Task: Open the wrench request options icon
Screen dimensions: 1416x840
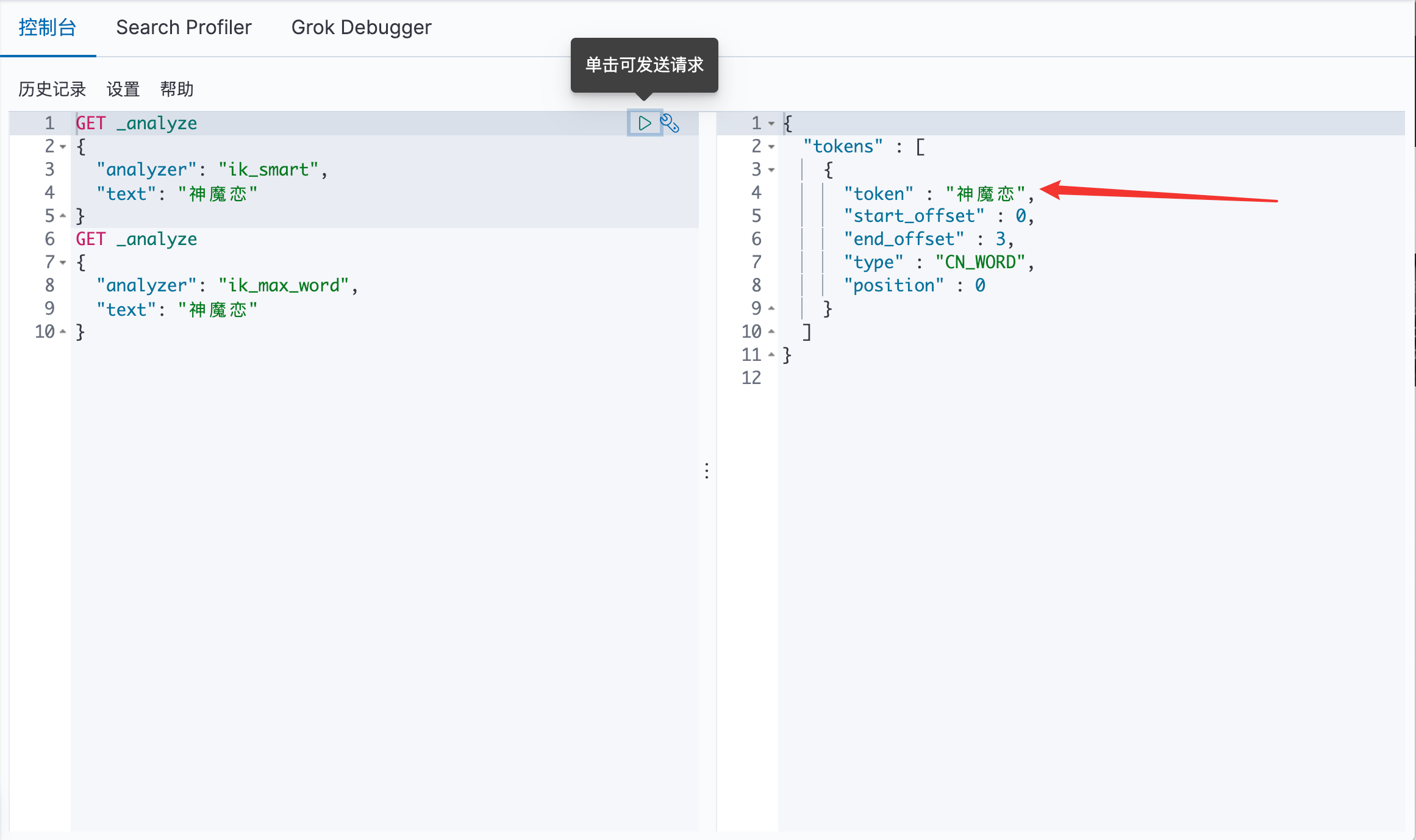Action: 670,123
